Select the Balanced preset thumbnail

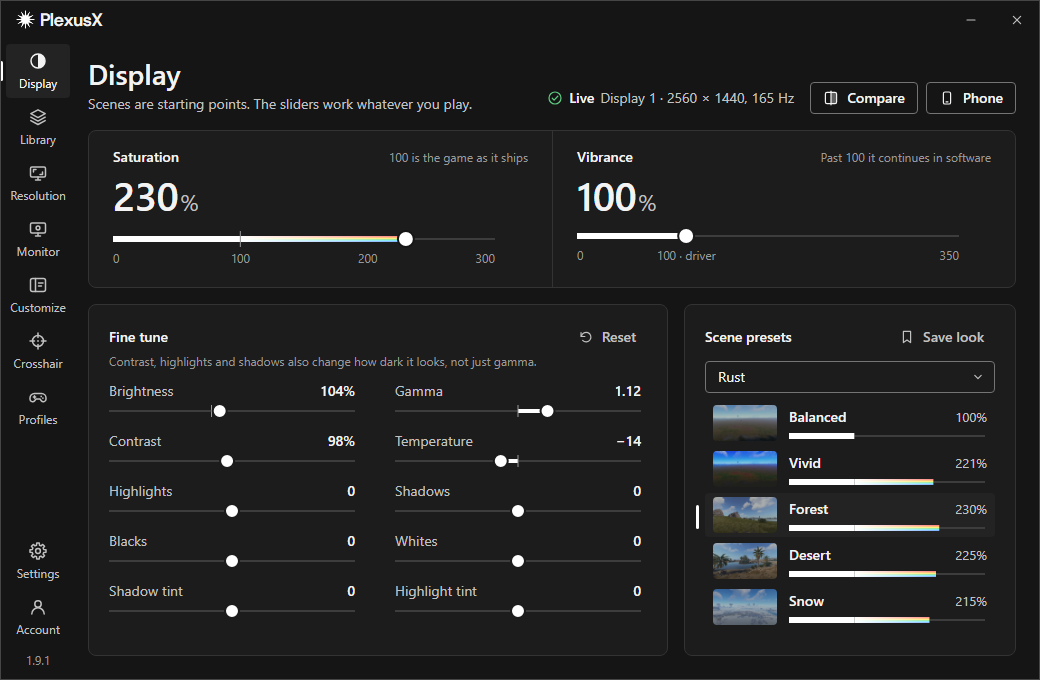tap(745, 423)
